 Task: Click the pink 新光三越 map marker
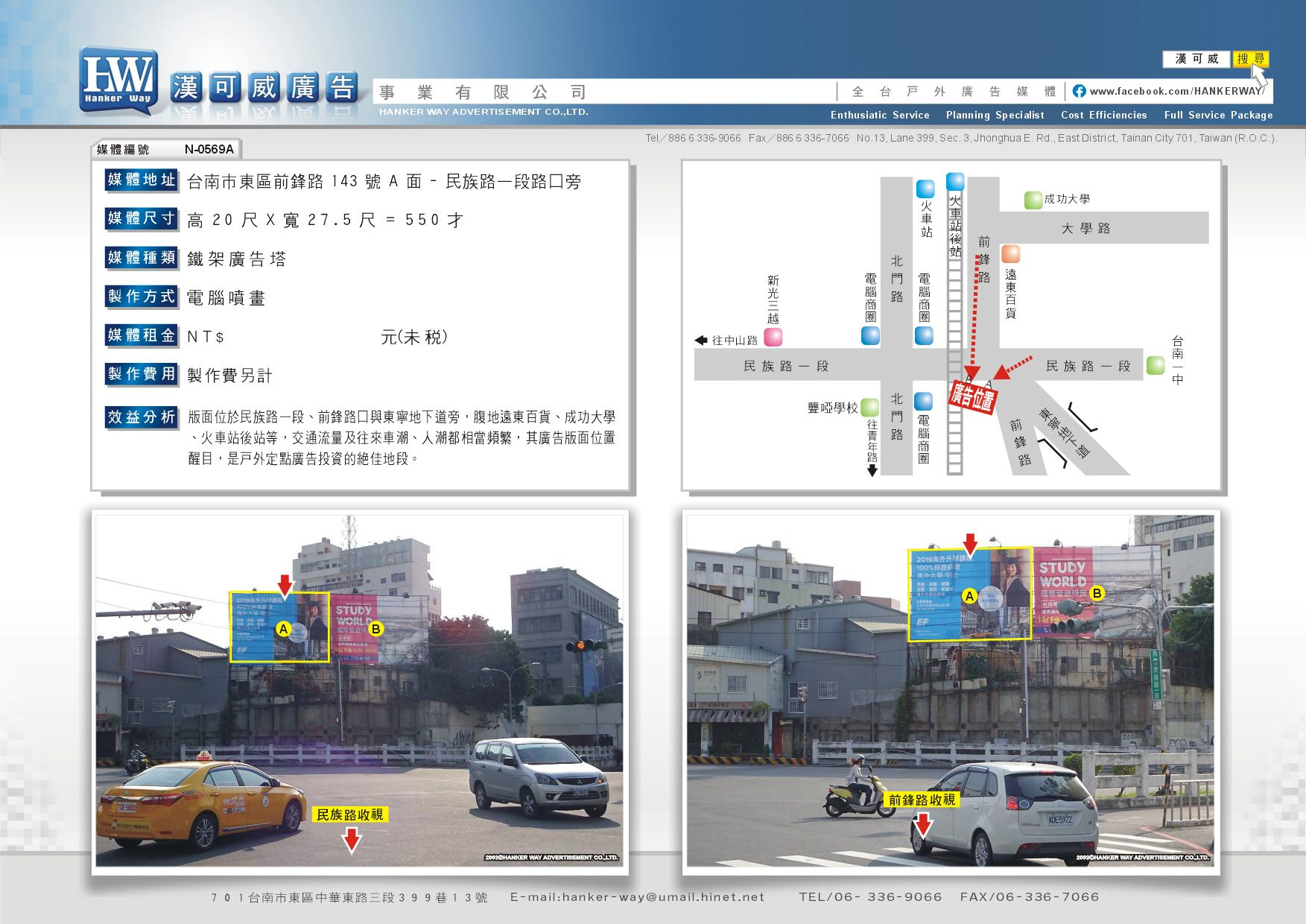(x=773, y=337)
